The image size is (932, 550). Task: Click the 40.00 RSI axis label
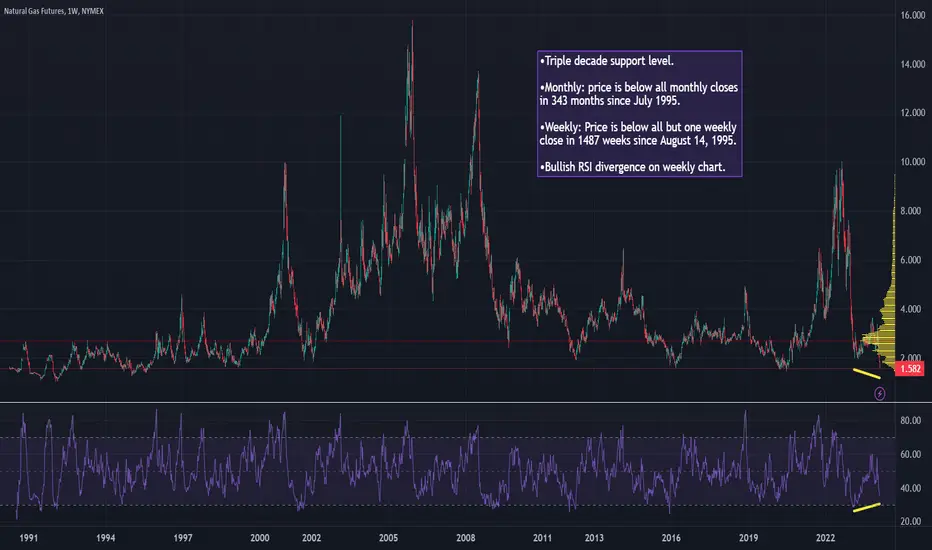(911, 488)
